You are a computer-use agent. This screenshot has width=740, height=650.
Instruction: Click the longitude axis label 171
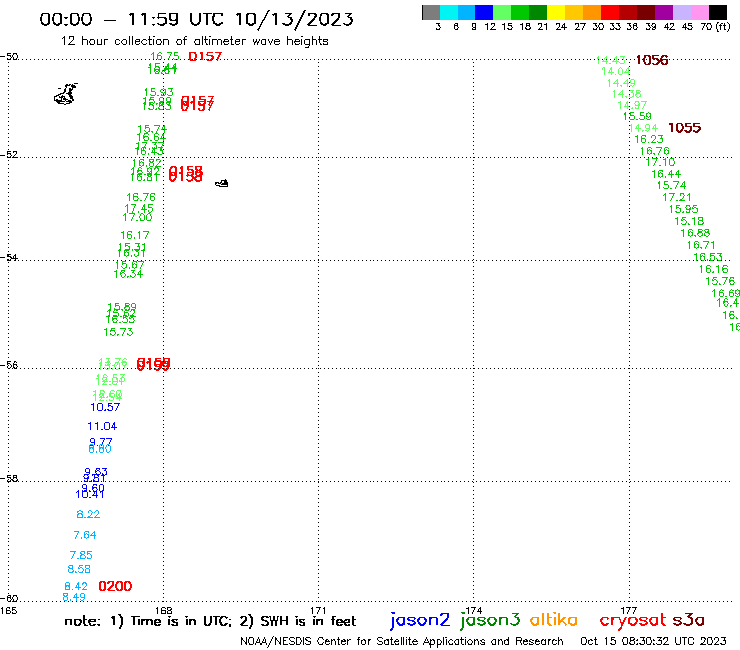point(319,610)
